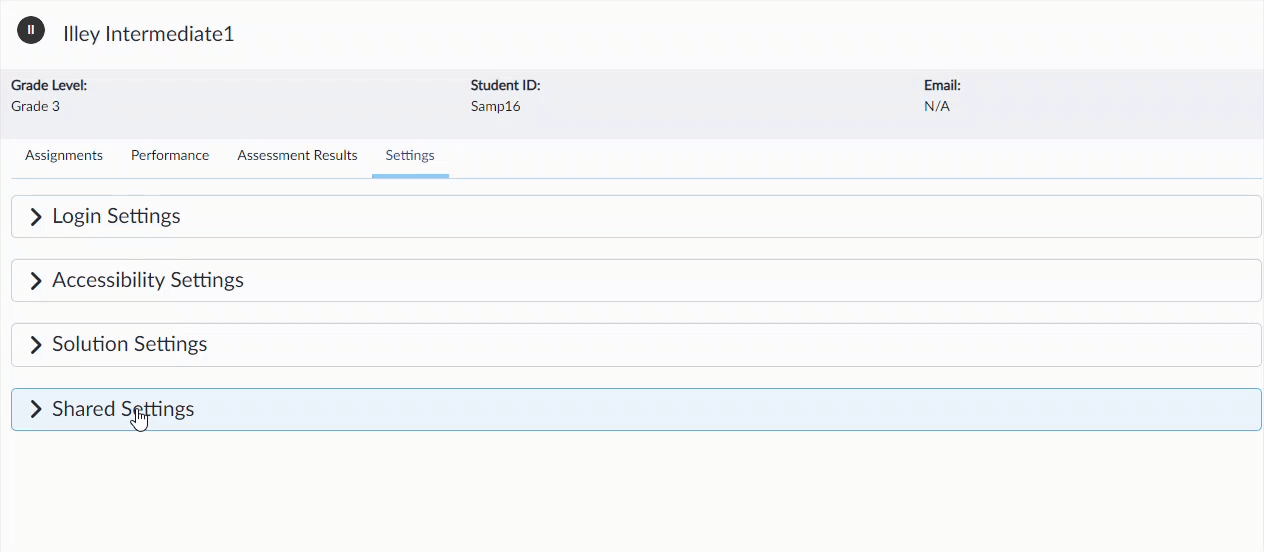Click the Samp16 student ID value

pos(495,106)
